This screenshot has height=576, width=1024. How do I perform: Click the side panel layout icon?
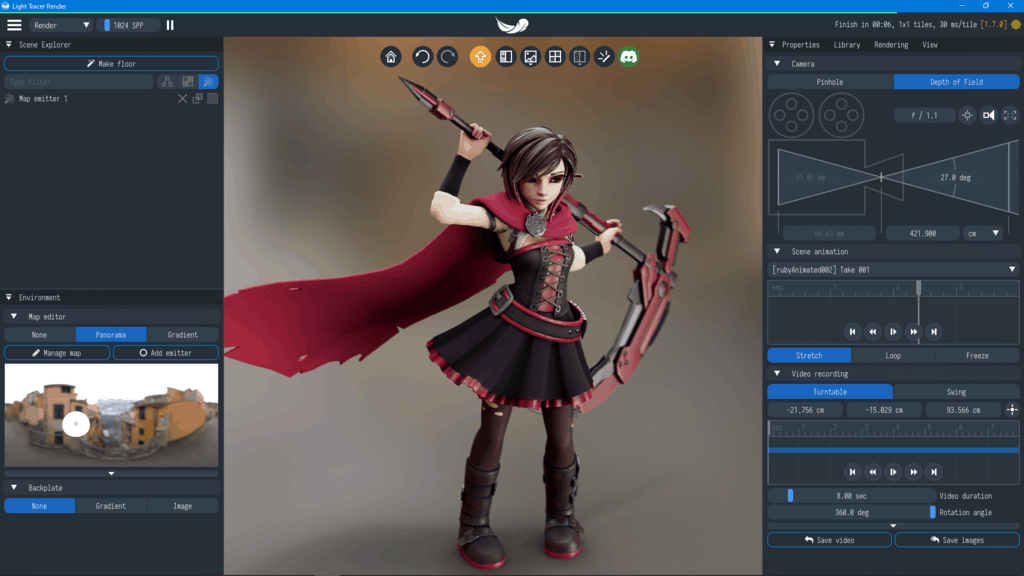click(505, 57)
